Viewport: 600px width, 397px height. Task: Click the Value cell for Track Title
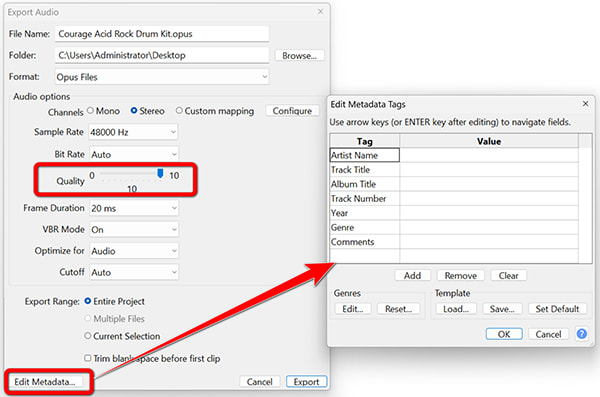click(489, 170)
